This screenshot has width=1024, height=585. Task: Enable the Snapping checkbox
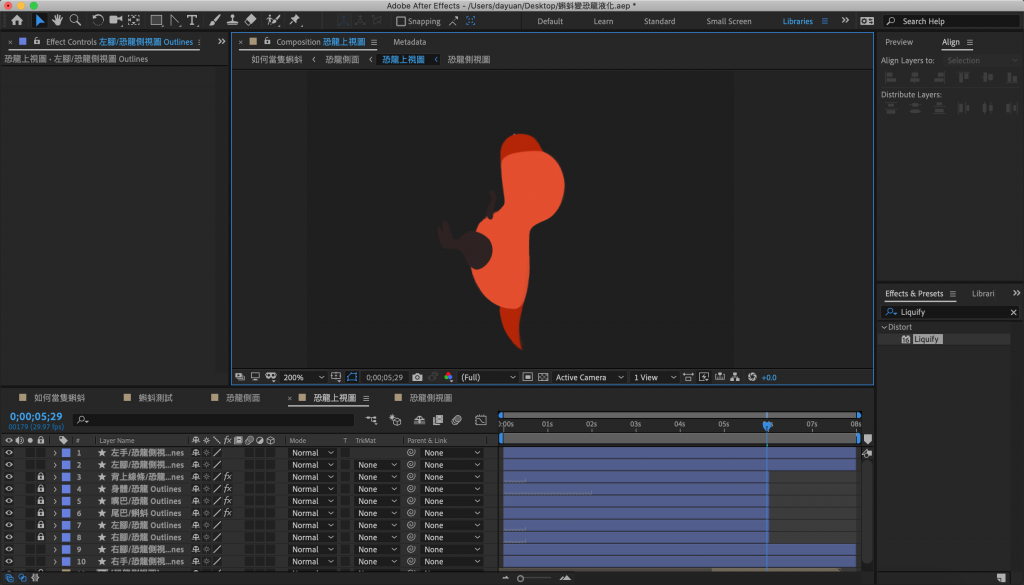click(401, 21)
